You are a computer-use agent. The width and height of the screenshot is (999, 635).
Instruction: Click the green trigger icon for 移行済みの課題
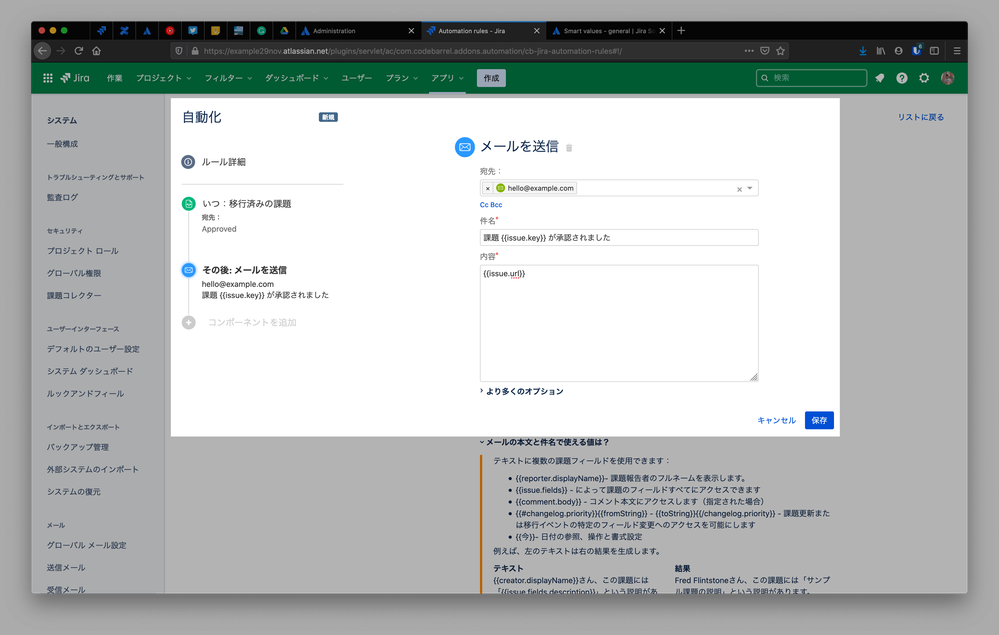click(189, 204)
